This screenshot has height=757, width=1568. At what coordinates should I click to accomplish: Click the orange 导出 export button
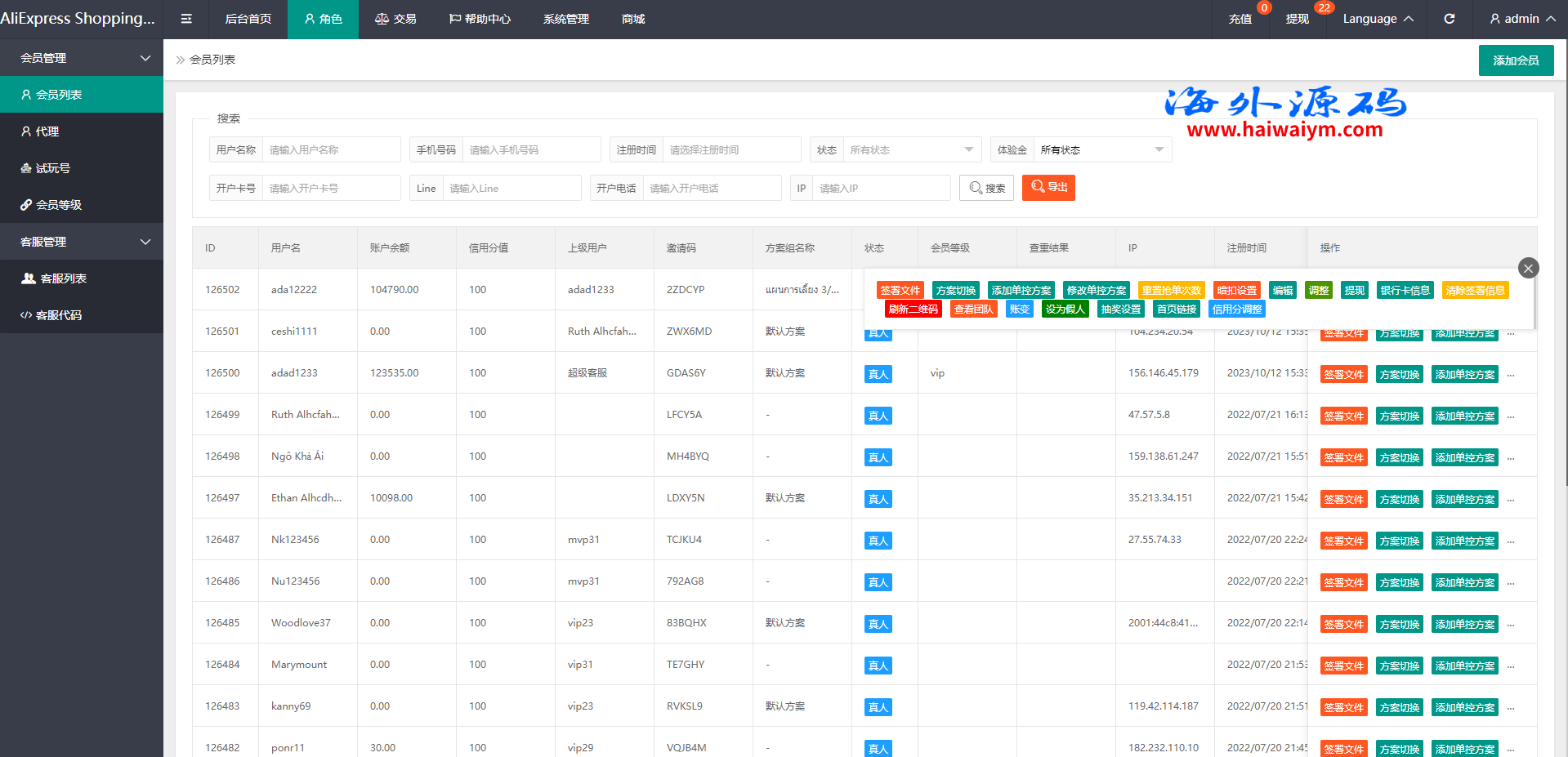1048,188
